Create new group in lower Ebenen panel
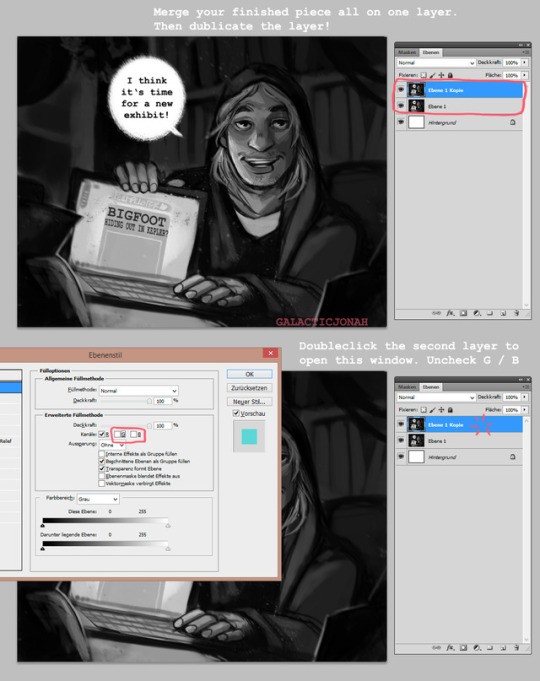The width and height of the screenshot is (540, 681). pos(490,647)
